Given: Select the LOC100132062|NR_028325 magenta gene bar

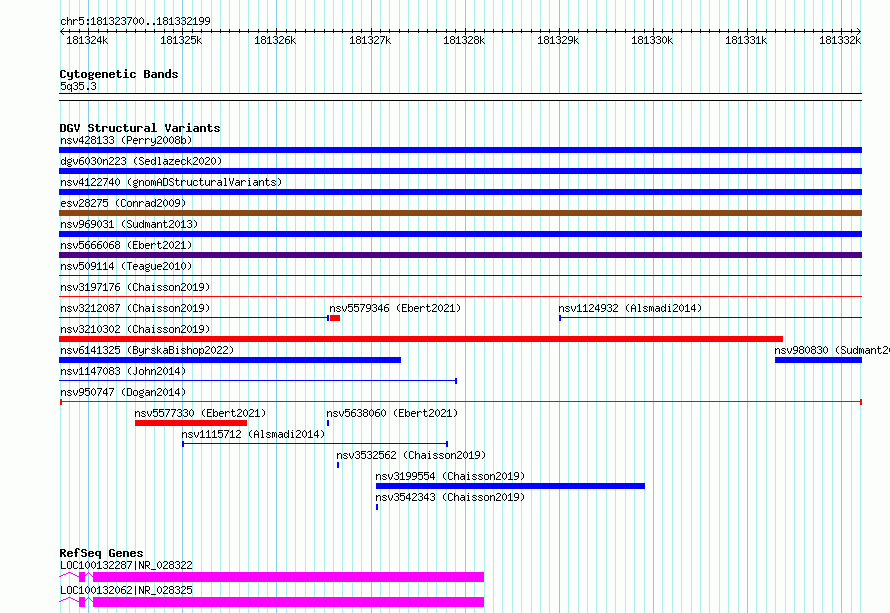Looking at the screenshot, I should 288,602.
